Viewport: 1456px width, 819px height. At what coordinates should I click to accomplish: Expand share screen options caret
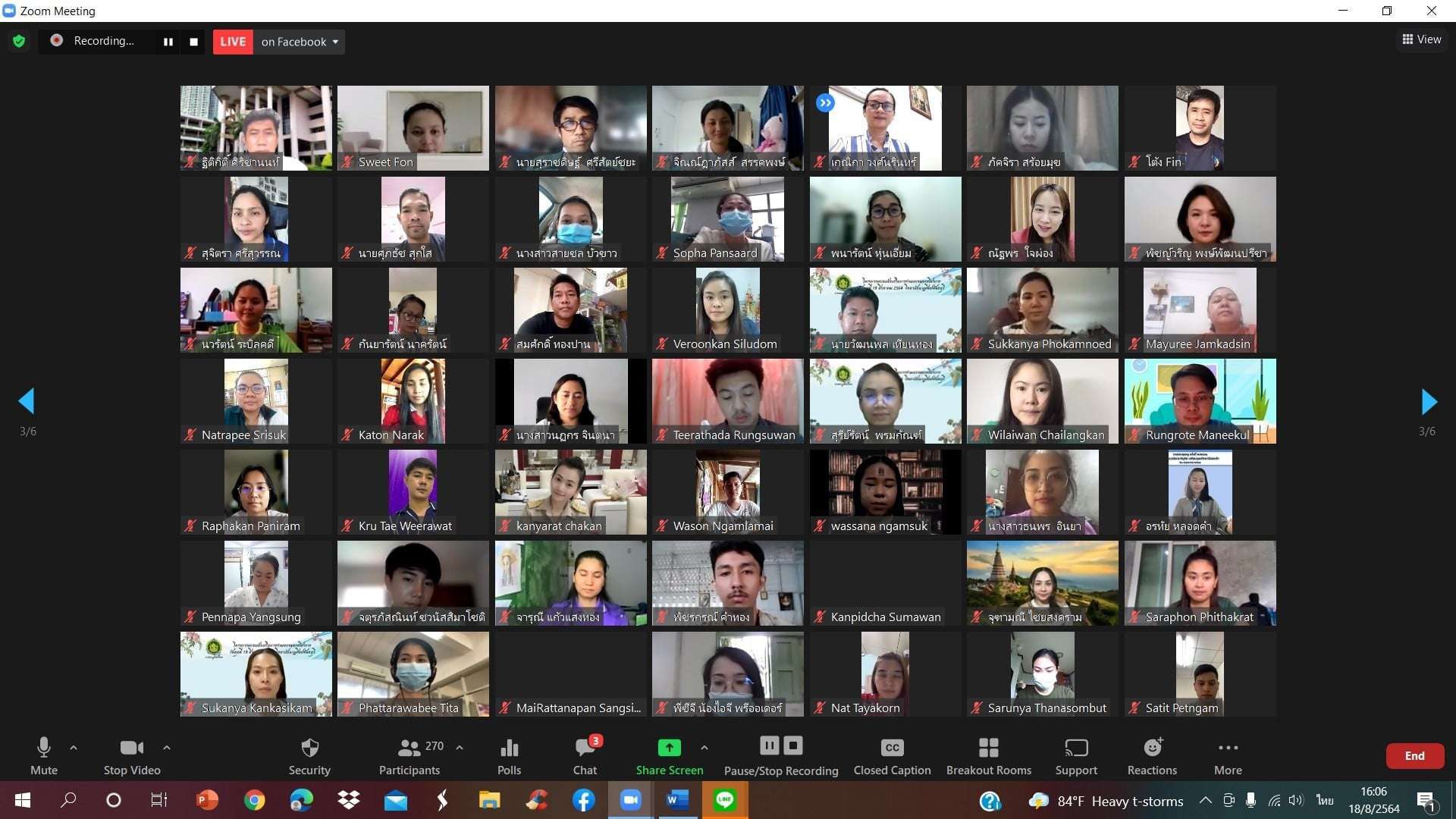tap(704, 748)
